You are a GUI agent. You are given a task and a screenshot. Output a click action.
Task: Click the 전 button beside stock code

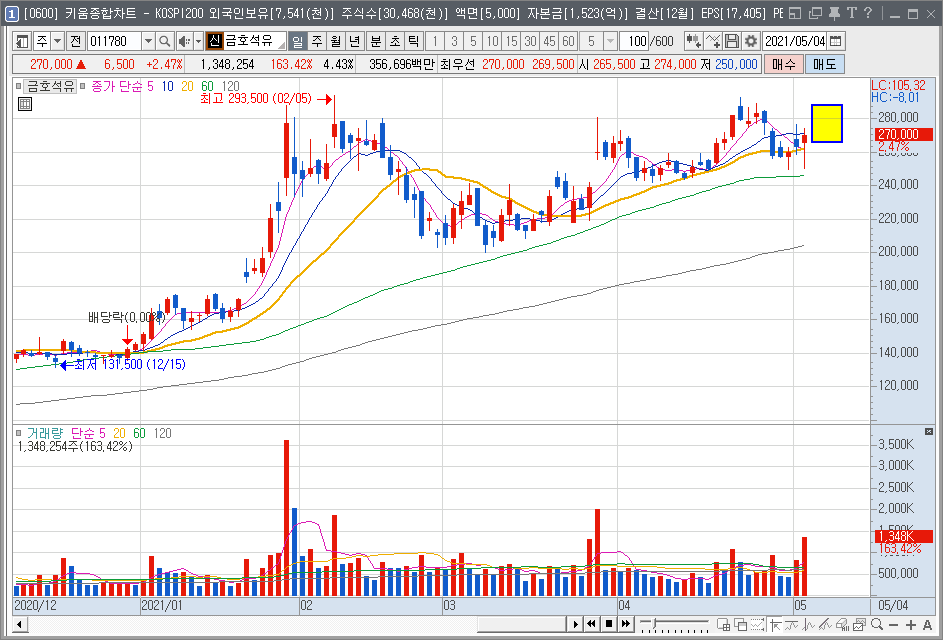click(75, 42)
